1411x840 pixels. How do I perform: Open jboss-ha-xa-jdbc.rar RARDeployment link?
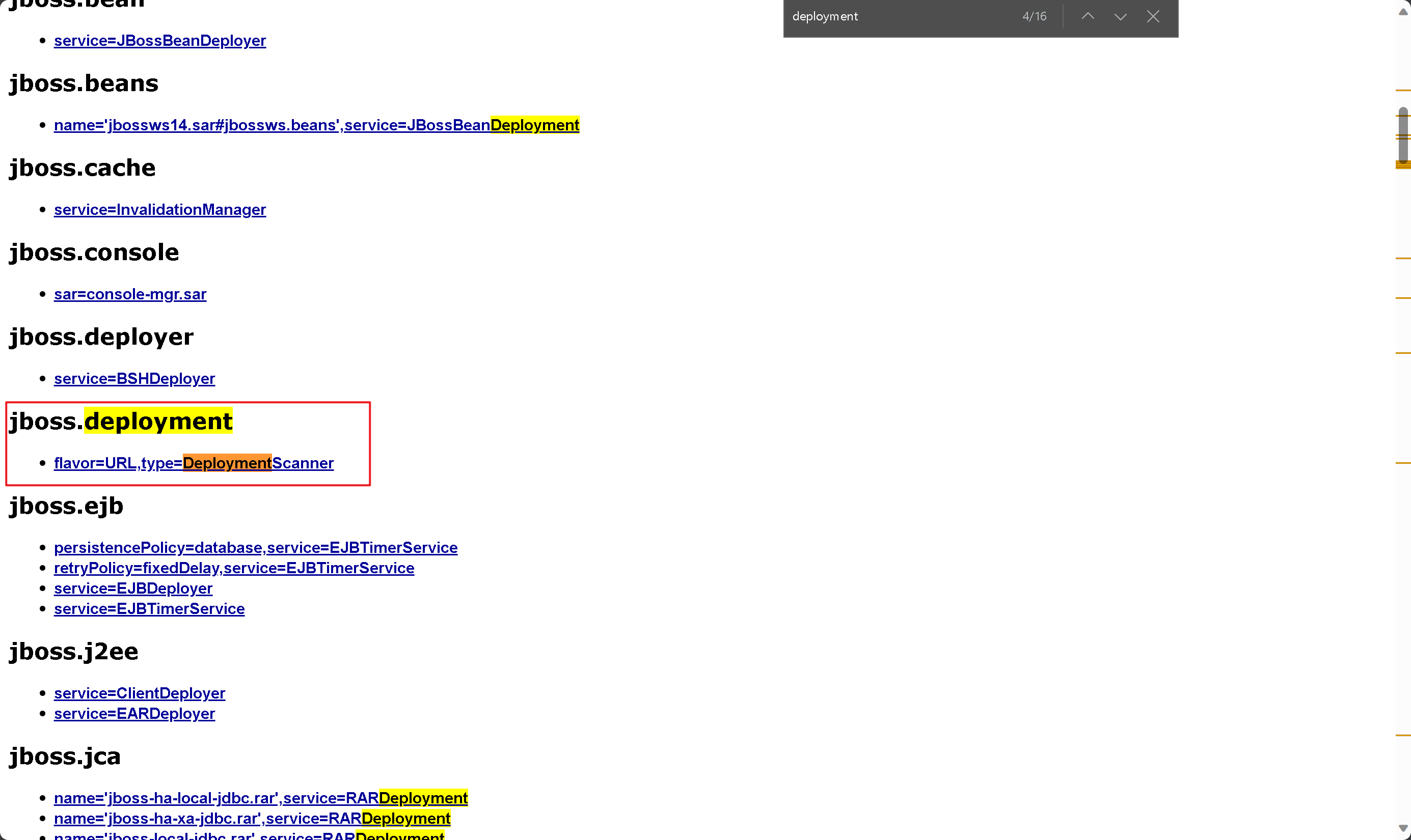tap(252, 818)
